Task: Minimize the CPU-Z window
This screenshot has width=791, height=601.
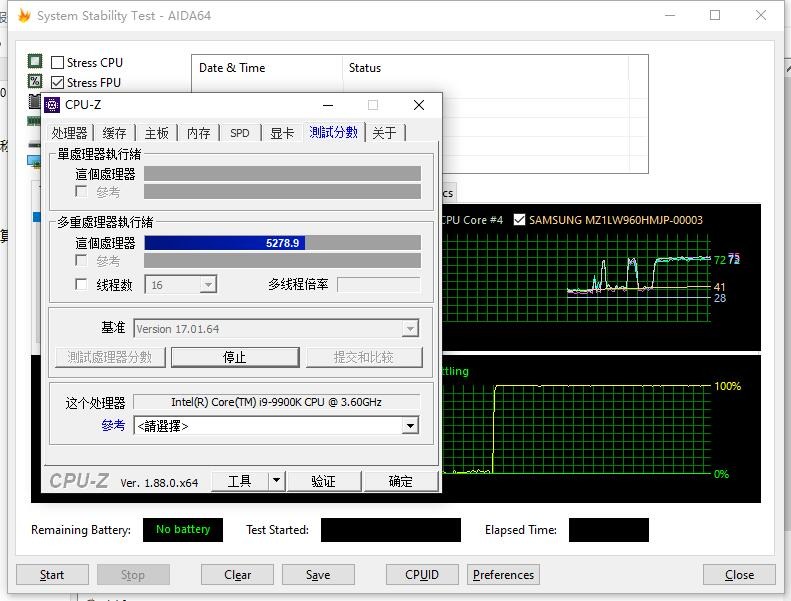Action: [x=328, y=105]
